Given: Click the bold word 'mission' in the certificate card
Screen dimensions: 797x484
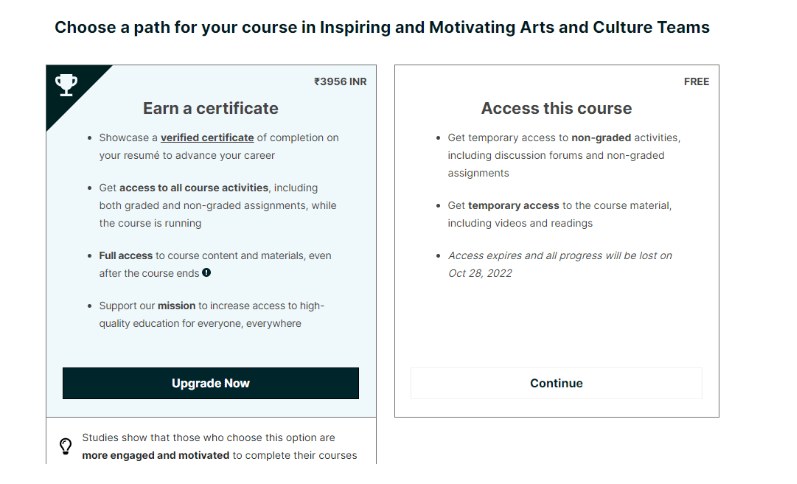Looking at the screenshot, I should point(176,306).
